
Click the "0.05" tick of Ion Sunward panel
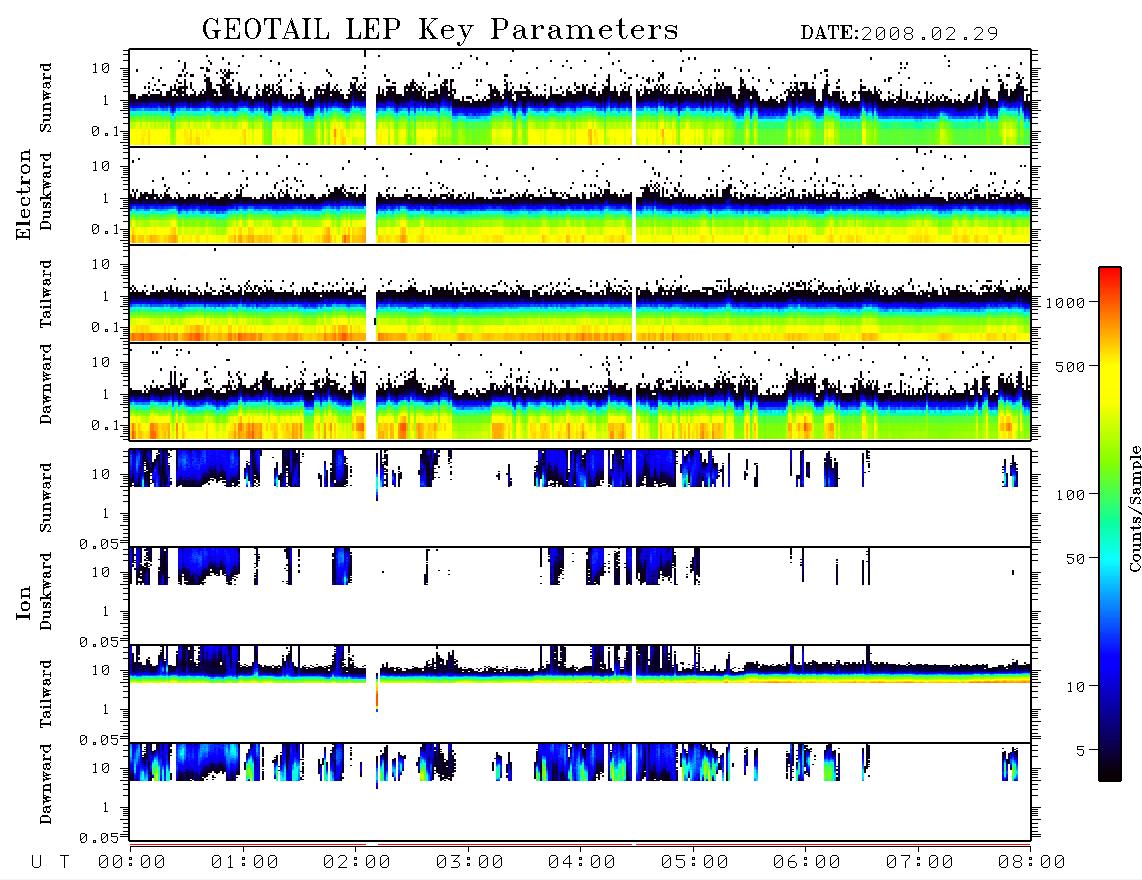98,543
